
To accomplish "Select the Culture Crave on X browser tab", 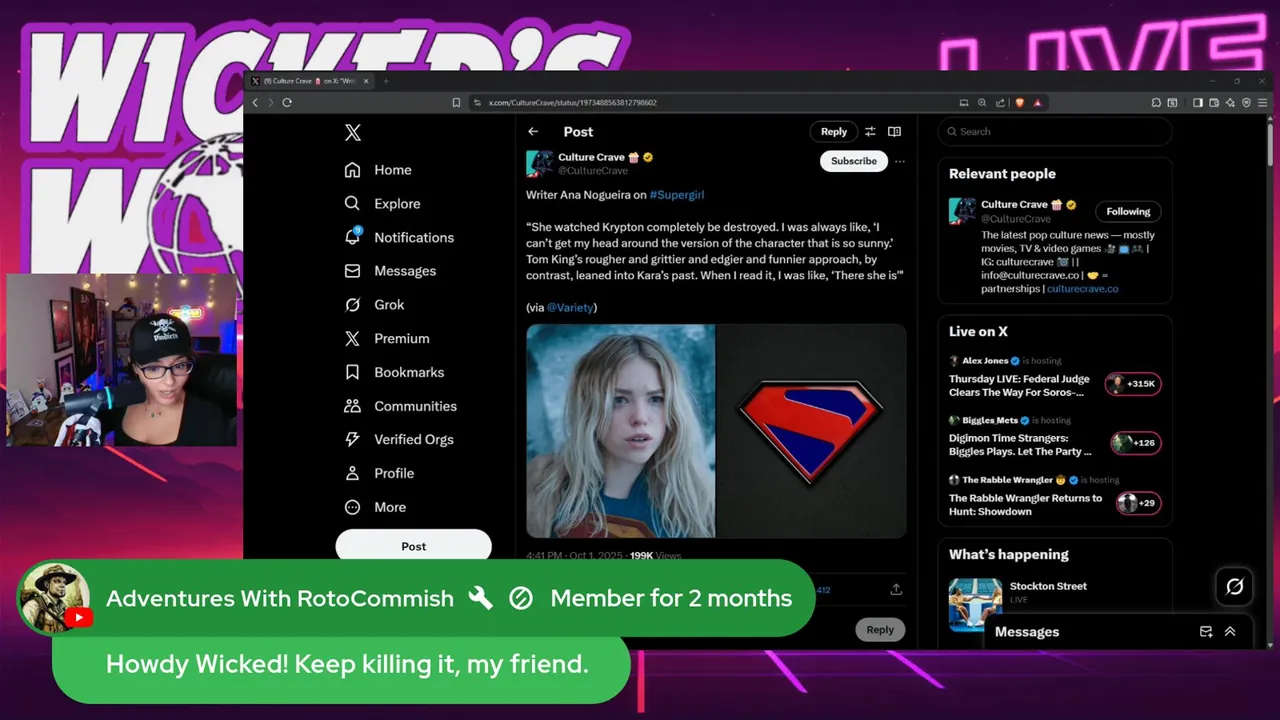I will pyautogui.click(x=308, y=81).
